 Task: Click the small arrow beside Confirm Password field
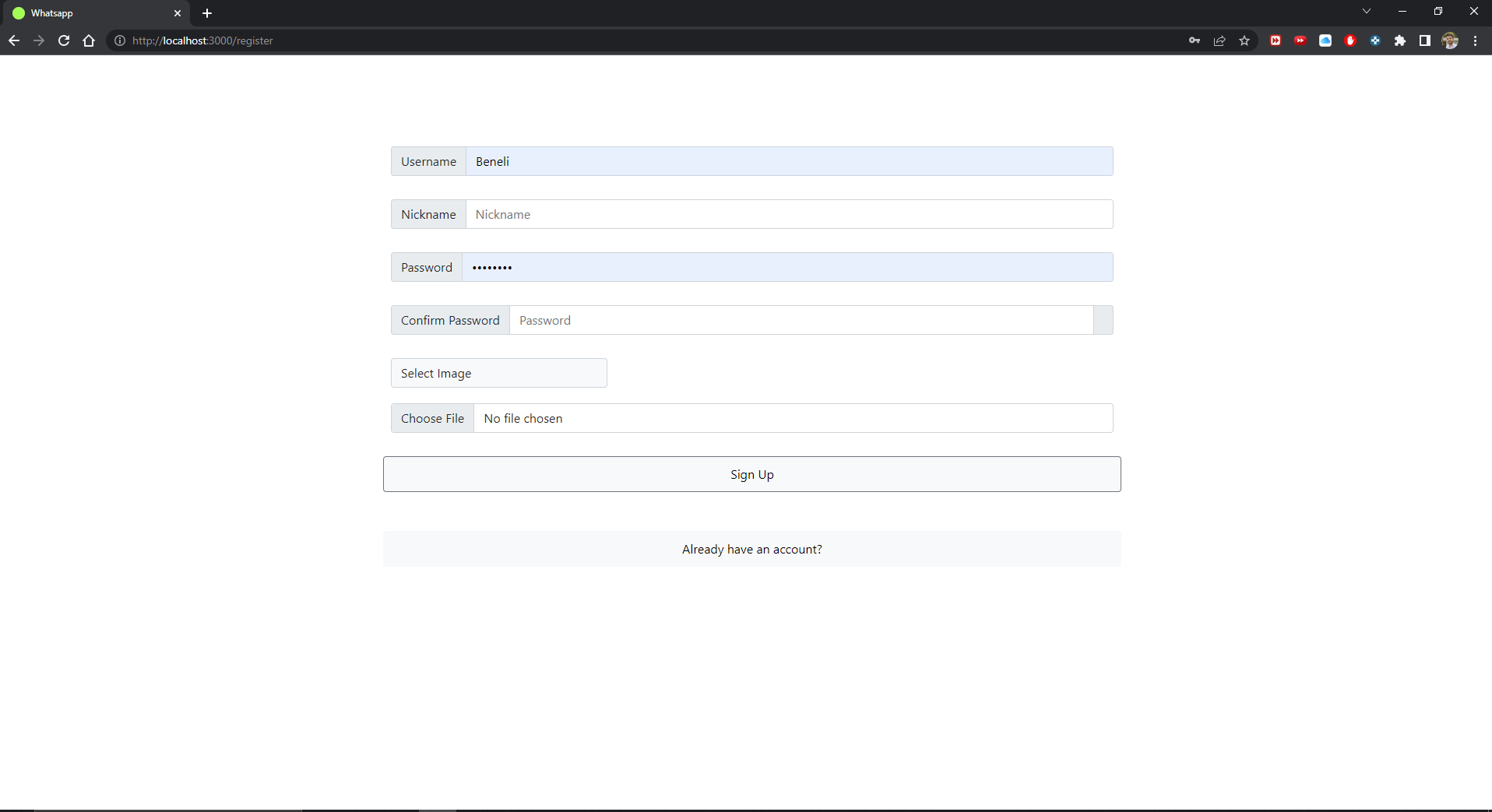coord(1103,320)
